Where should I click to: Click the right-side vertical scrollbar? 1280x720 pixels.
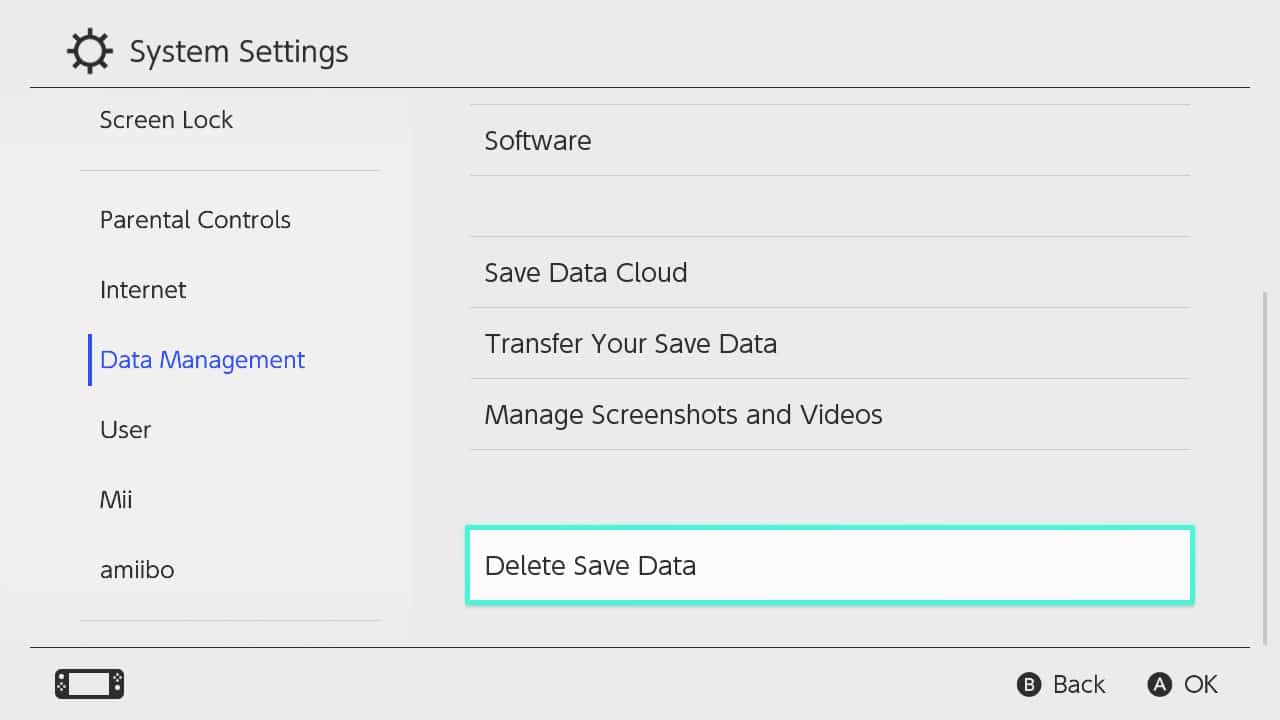1264,469
